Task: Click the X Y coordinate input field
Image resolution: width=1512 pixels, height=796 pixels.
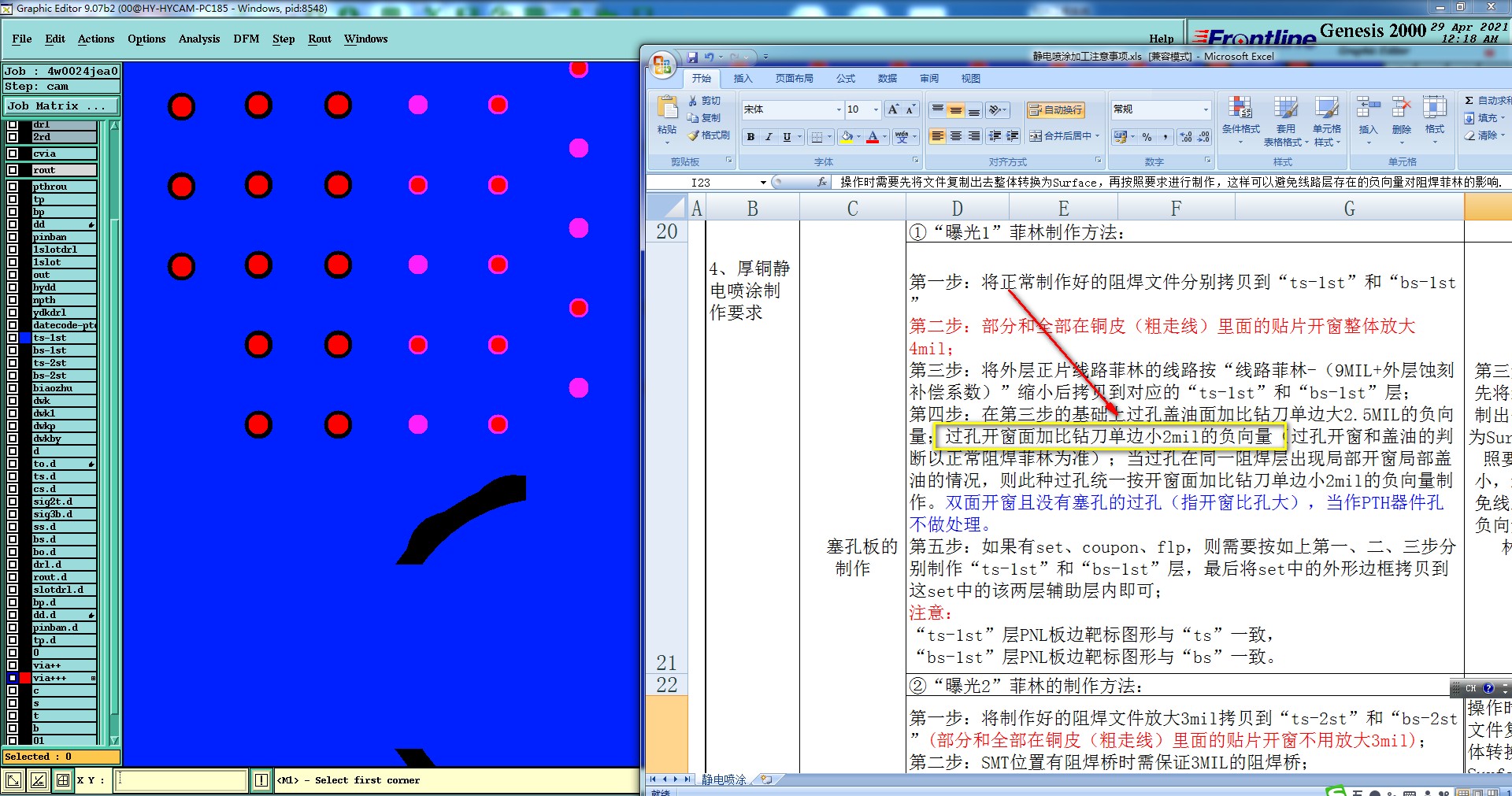Action: click(x=182, y=780)
